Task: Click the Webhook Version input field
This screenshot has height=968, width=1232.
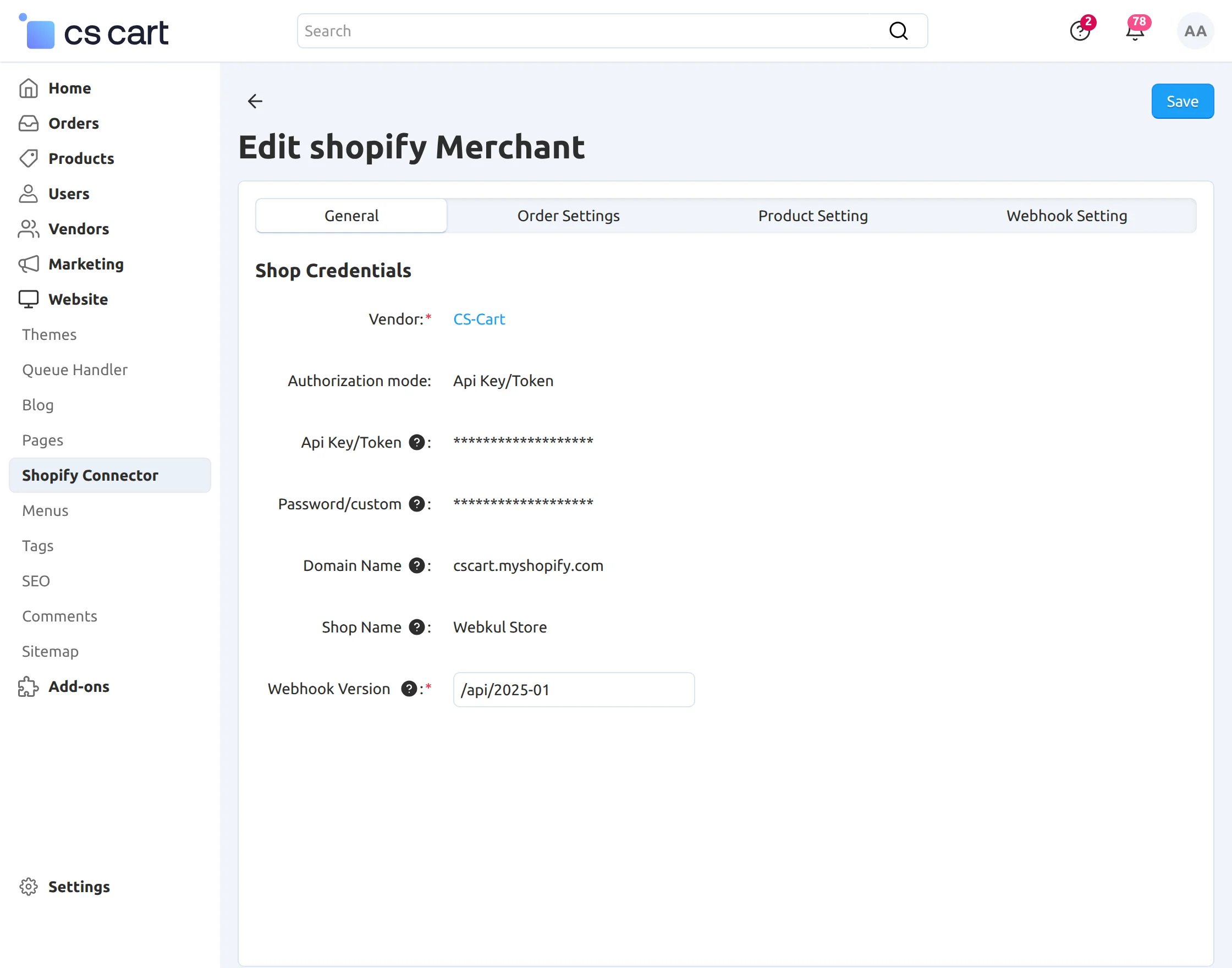Action: click(x=574, y=690)
